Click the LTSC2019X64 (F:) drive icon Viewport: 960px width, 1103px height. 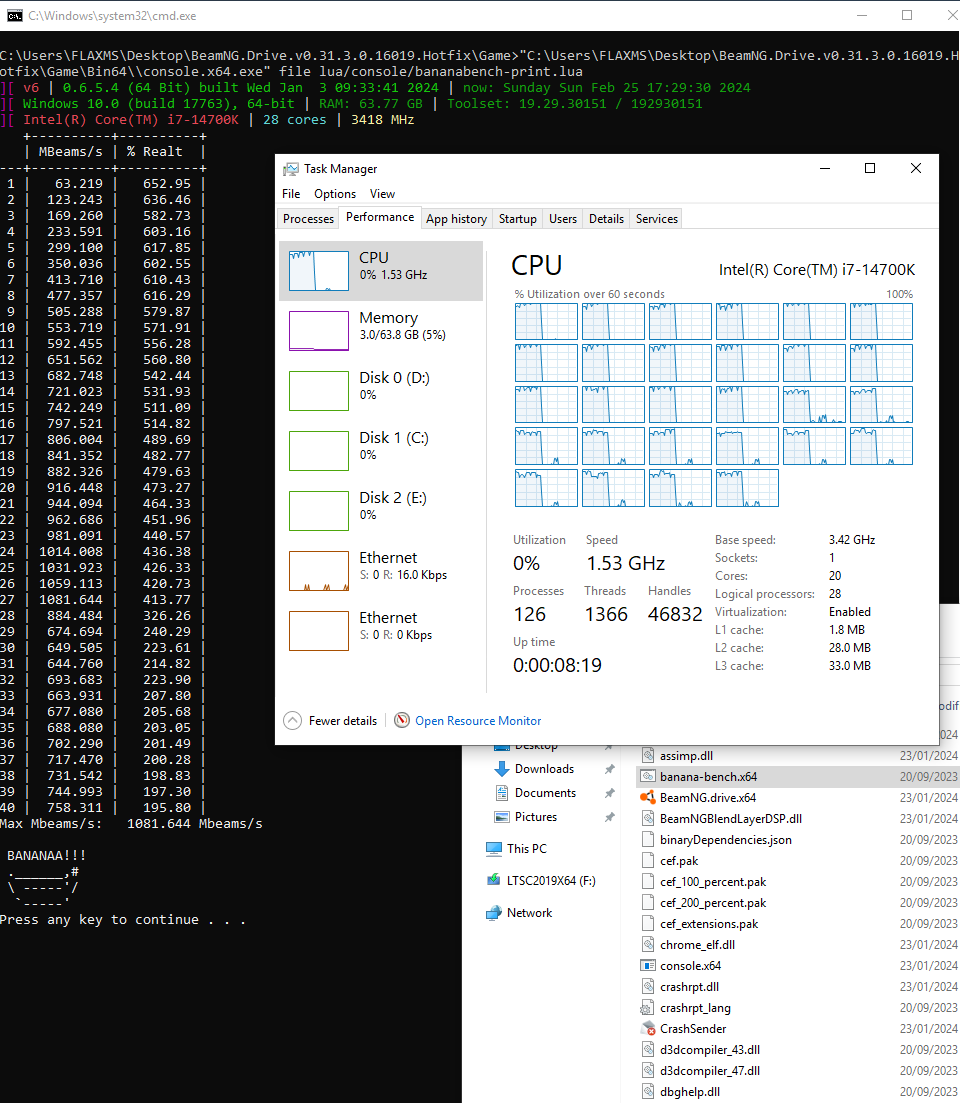pos(494,881)
